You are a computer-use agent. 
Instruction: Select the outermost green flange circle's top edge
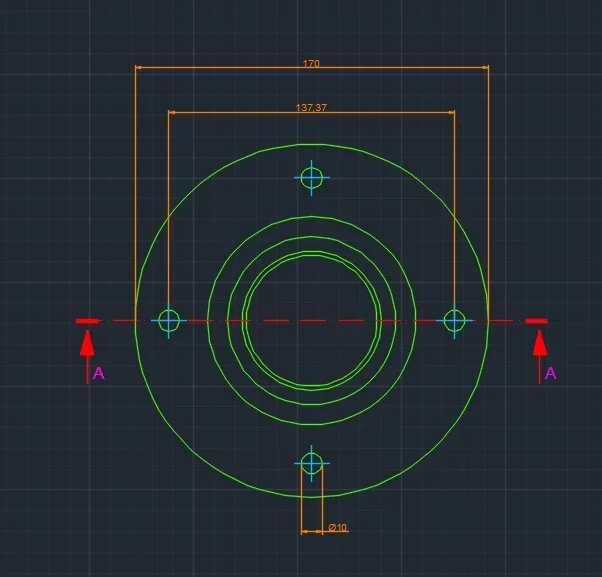click(312, 144)
